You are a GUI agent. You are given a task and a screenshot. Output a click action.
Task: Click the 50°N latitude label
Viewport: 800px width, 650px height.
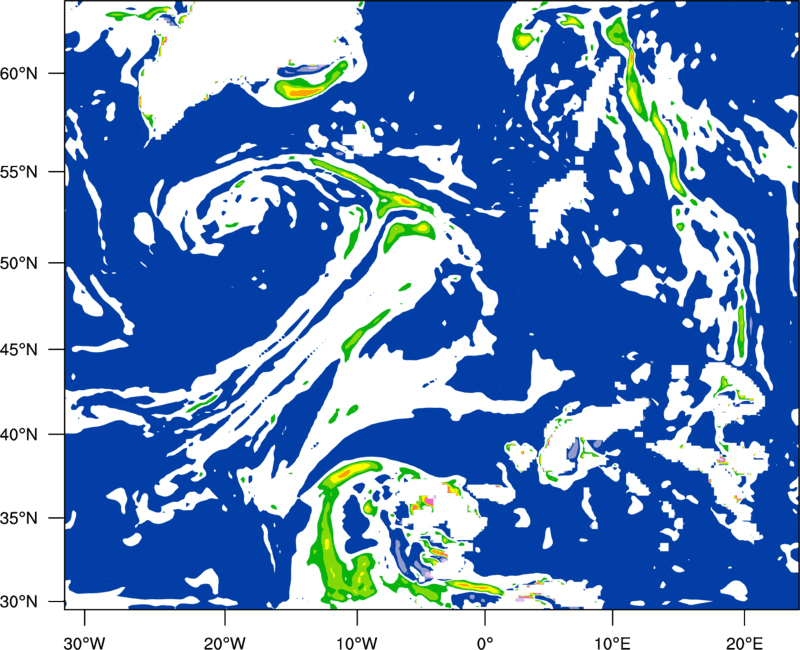[x=19, y=264]
